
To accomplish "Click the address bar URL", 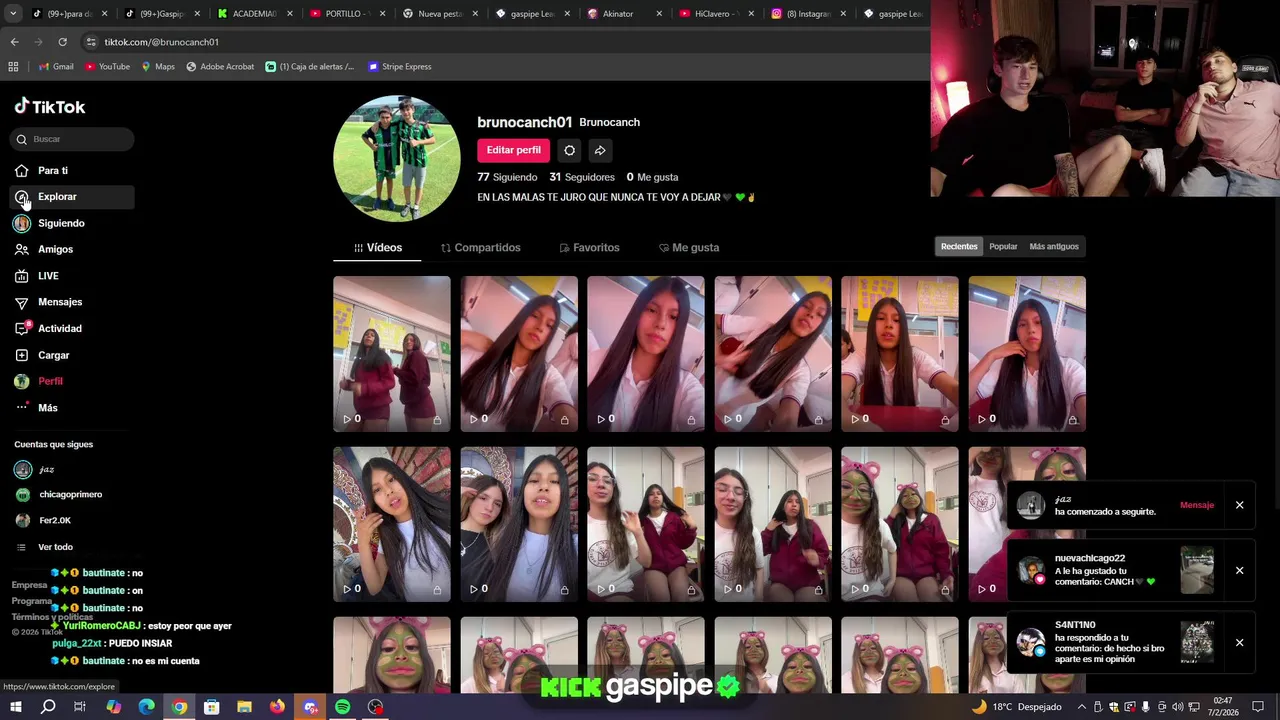I will 161,42.
